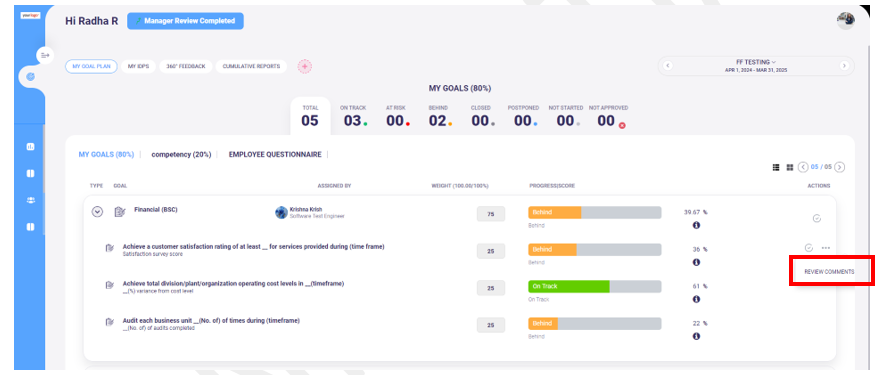The height and width of the screenshot is (375, 880).
Task: Click the Financial (BSC) goal type icon
Action: tap(120, 212)
